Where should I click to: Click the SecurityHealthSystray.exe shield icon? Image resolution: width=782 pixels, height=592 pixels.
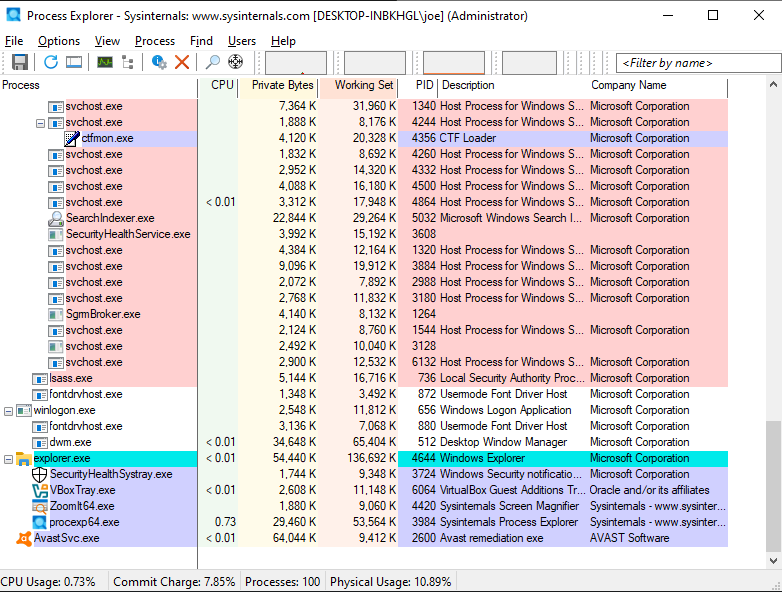(39, 474)
